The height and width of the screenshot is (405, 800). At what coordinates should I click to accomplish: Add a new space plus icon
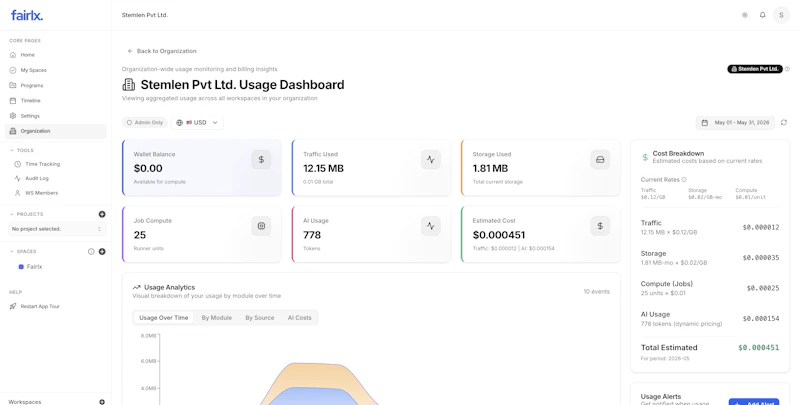(x=102, y=251)
